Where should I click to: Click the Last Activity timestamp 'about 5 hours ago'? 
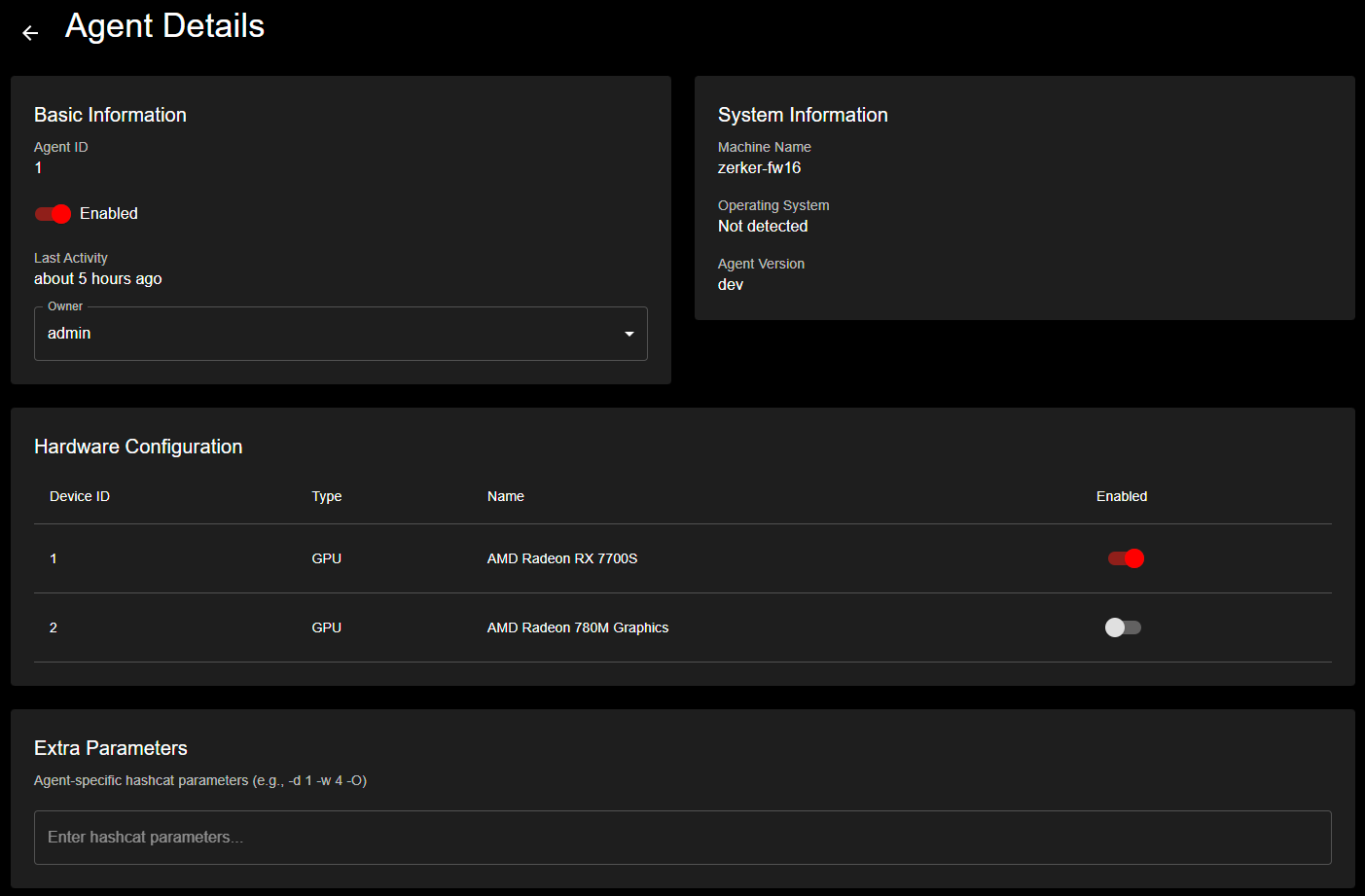[97, 278]
